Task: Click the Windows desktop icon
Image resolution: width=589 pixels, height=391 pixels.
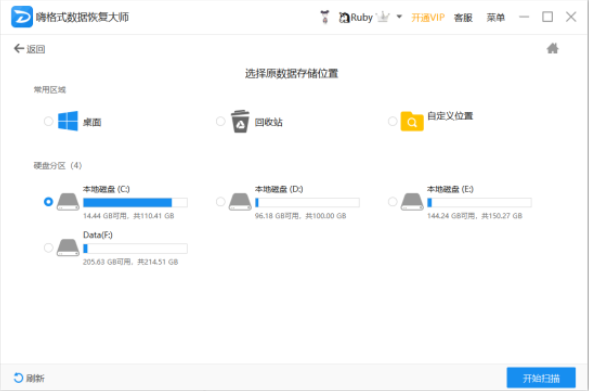Action: tap(68, 121)
